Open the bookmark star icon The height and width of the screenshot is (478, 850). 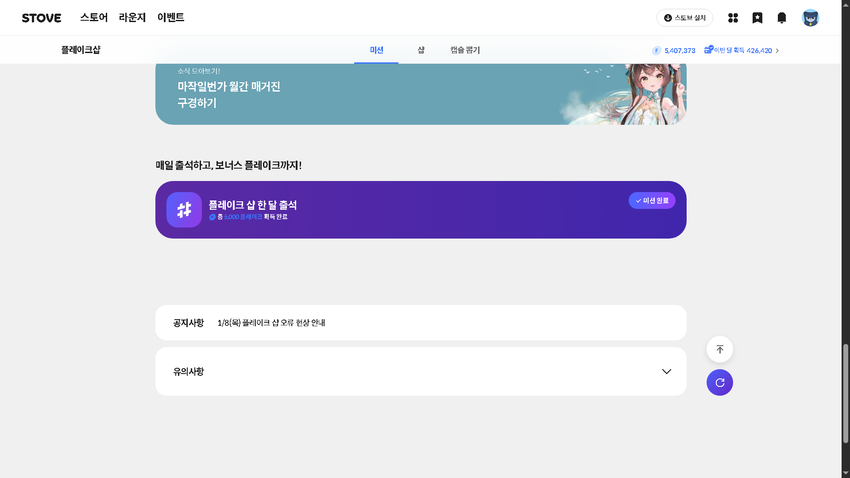757,18
